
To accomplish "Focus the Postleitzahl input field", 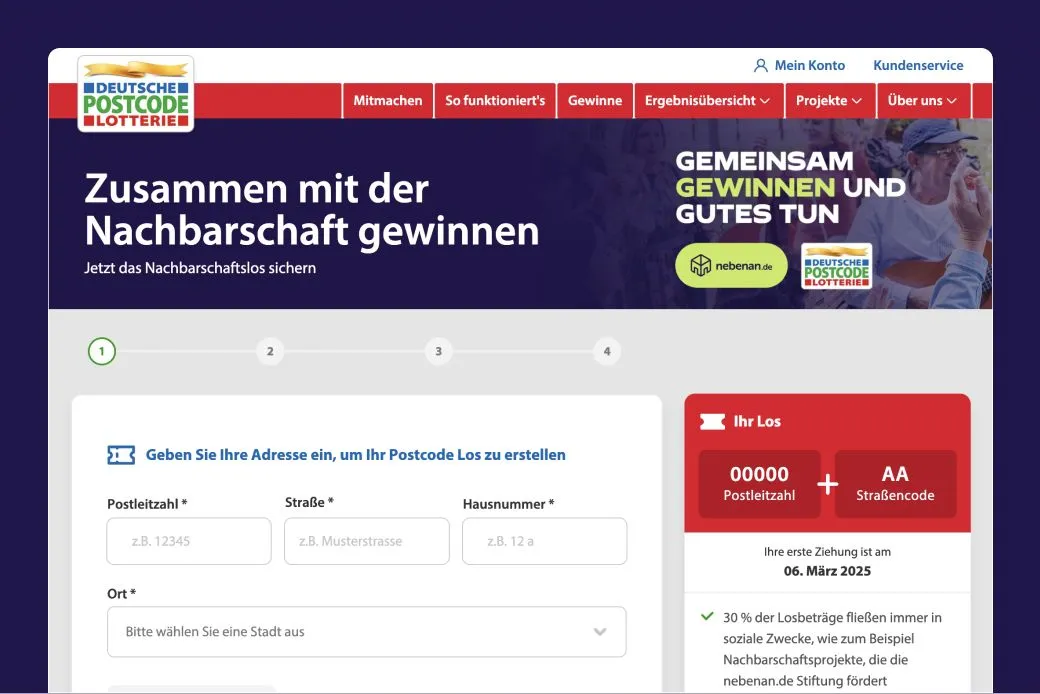I will coord(189,541).
